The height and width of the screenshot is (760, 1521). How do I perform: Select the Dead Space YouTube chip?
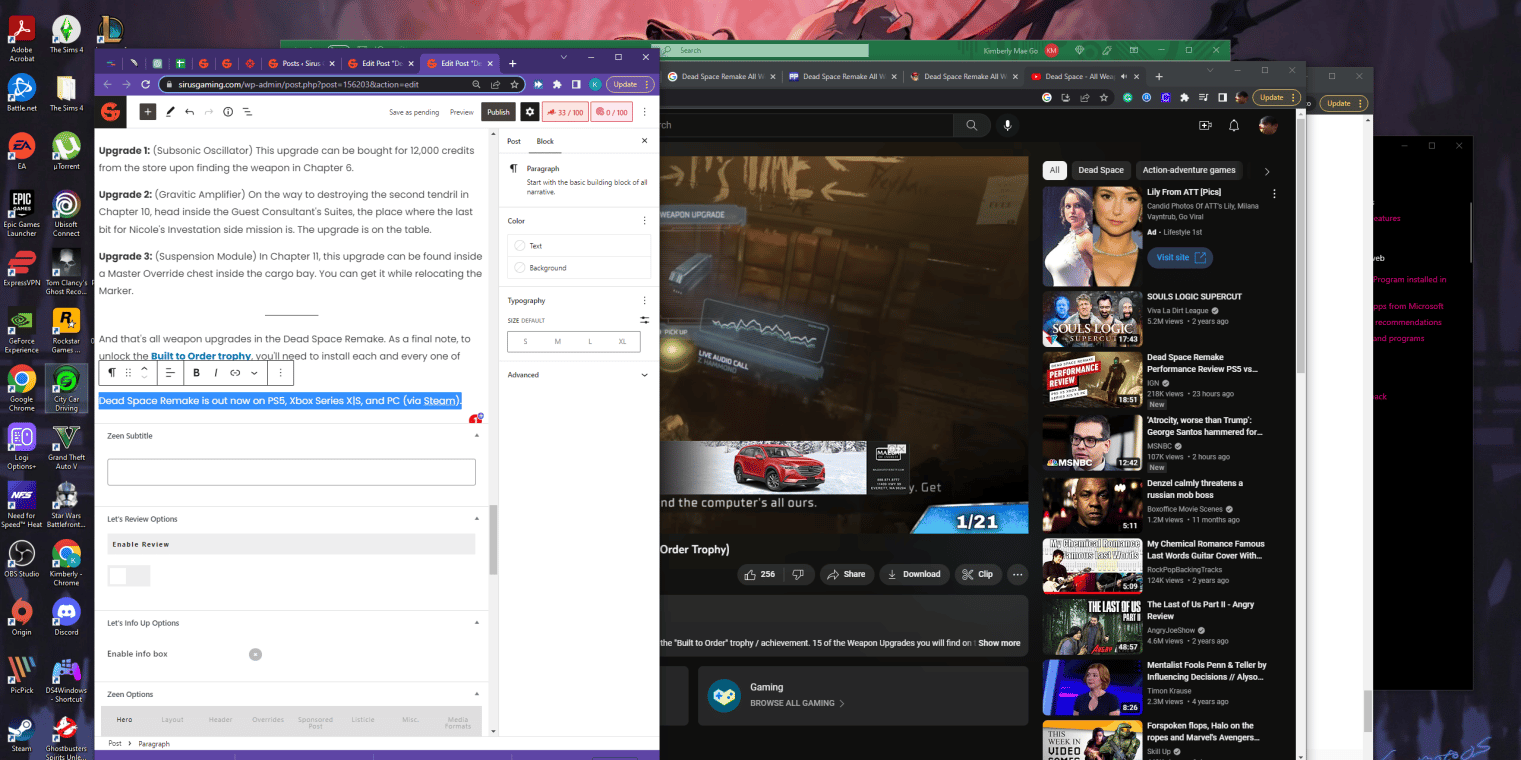pyautogui.click(x=1101, y=170)
